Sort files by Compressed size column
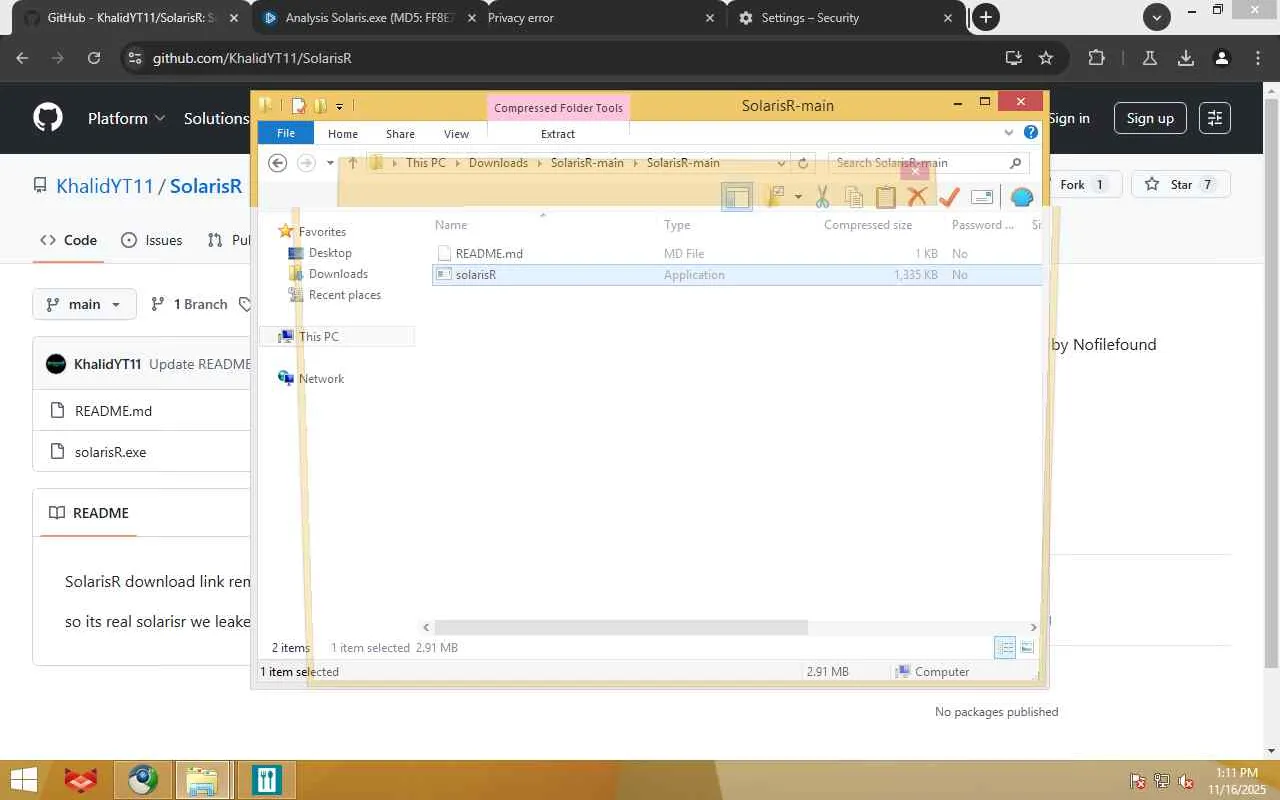The width and height of the screenshot is (1280, 800). pyautogui.click(x=868, y=225)
